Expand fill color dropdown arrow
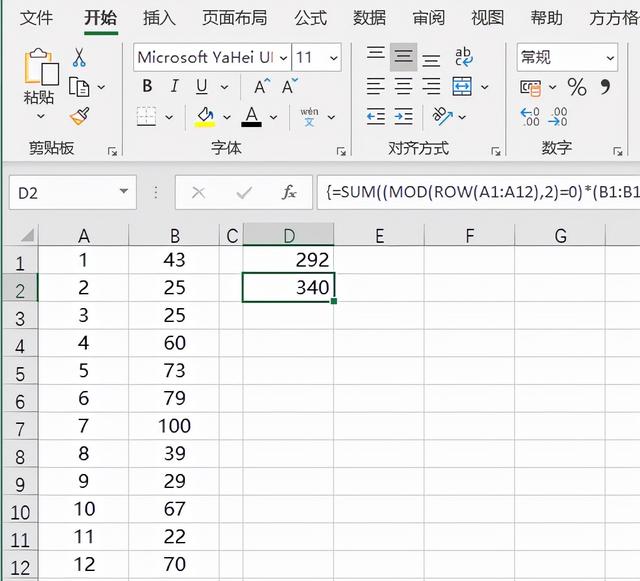Viewport: 640px width, 581px height. click(227, 118)
